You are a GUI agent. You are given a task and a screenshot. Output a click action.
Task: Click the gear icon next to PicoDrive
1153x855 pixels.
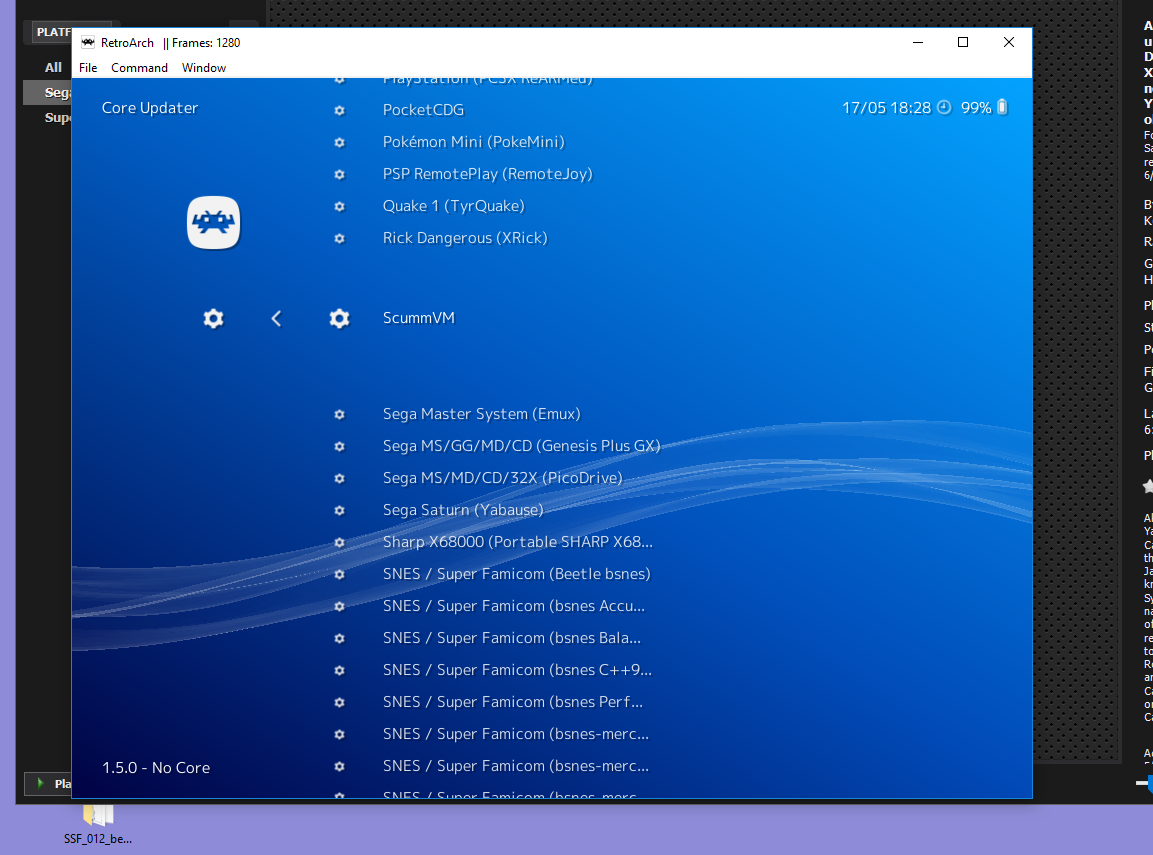tap(339, 479)
